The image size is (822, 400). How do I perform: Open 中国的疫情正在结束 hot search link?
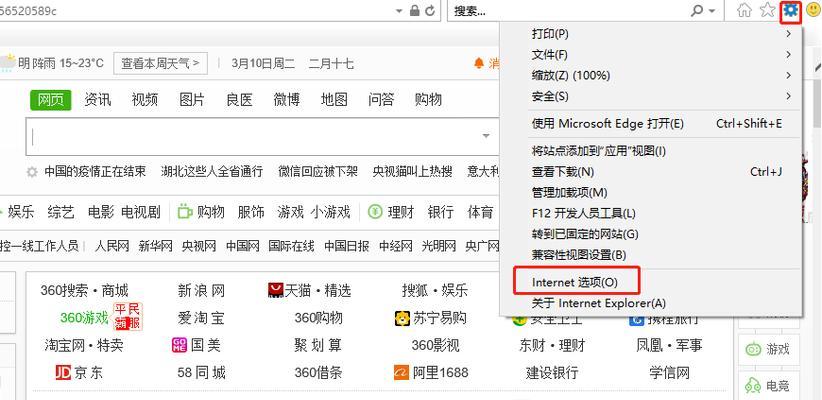[x=95, y=171]
